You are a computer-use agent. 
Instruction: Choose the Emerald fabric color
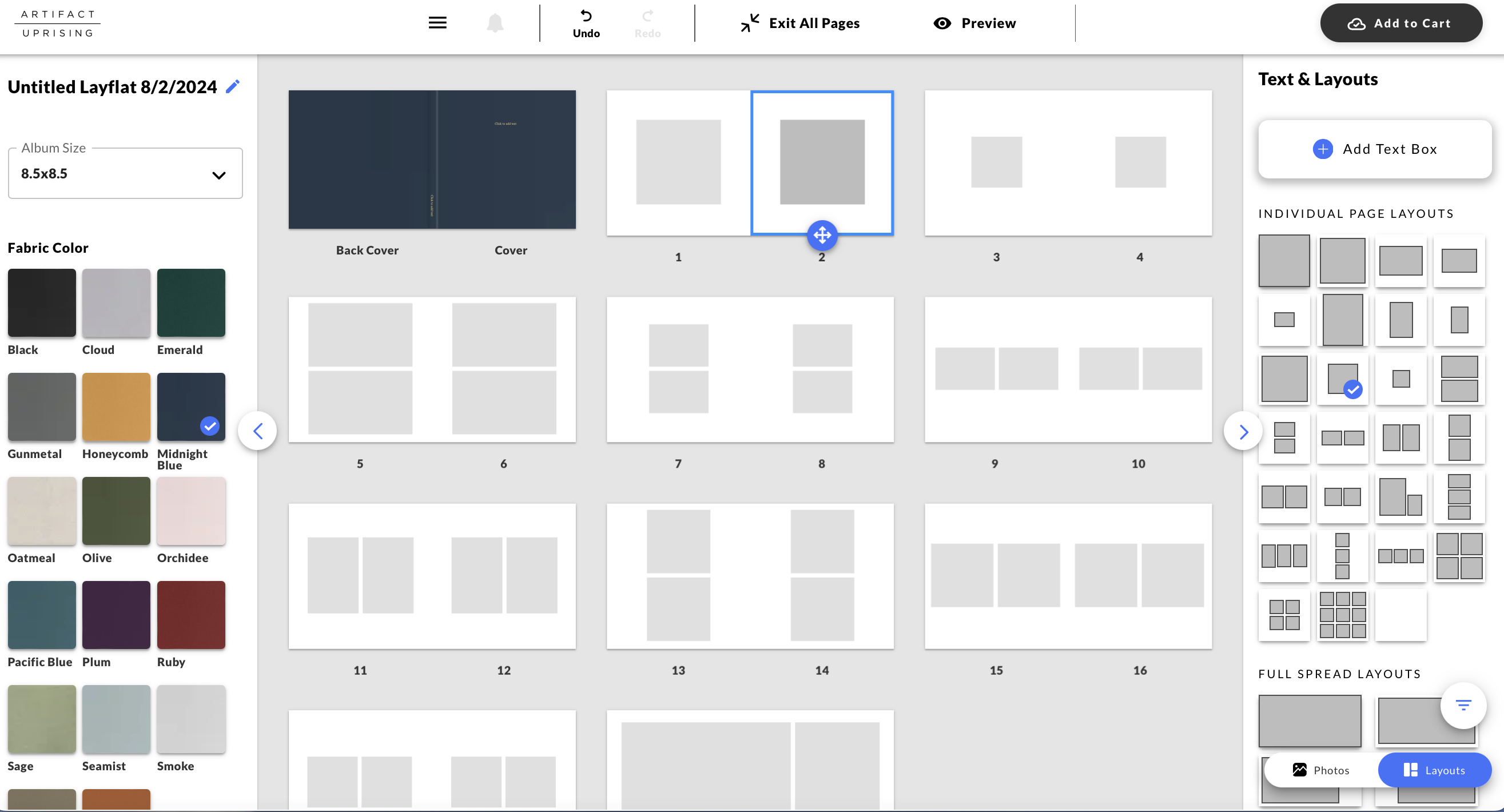click(191, 302)
